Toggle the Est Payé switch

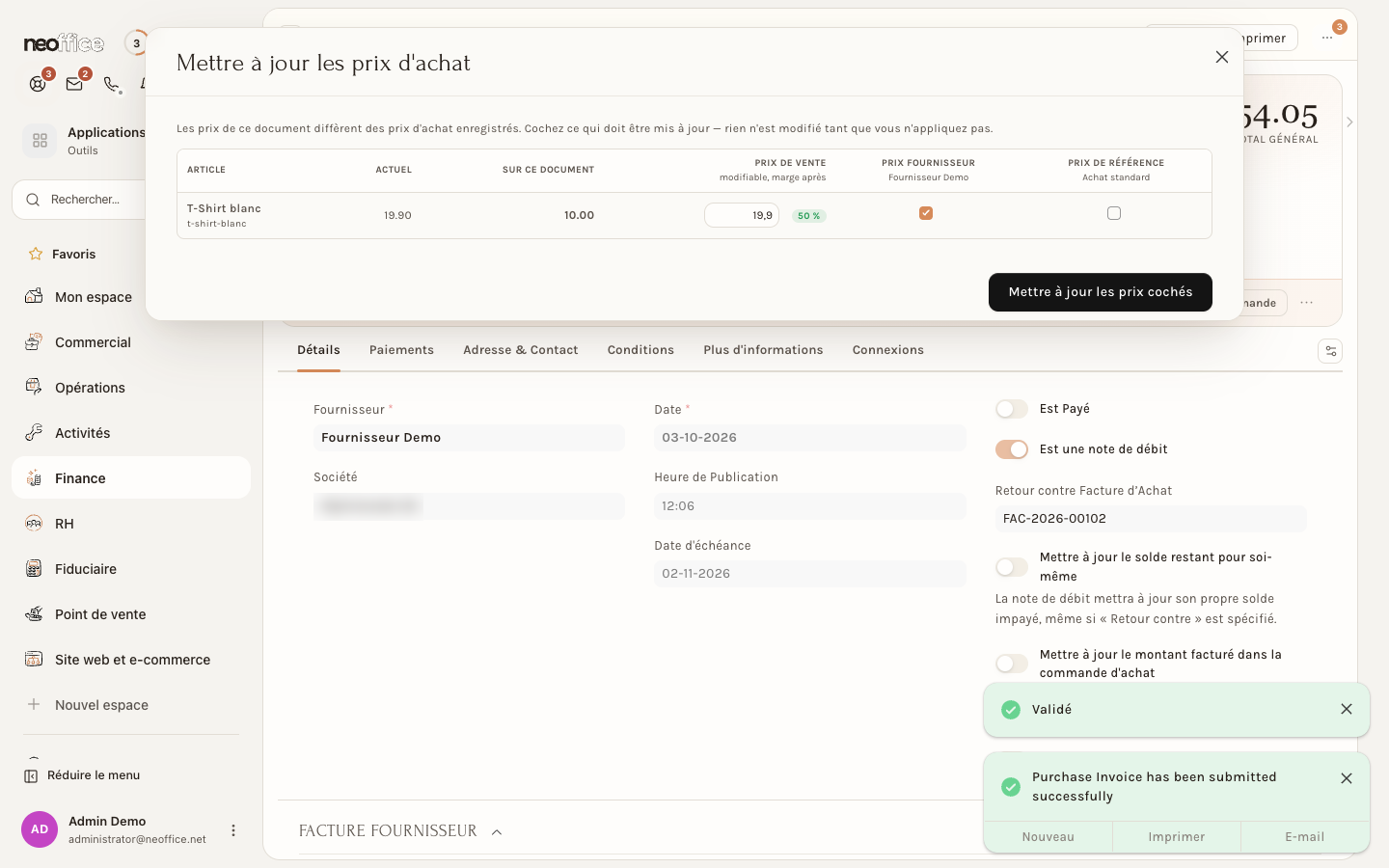(x=1012, y=409)
